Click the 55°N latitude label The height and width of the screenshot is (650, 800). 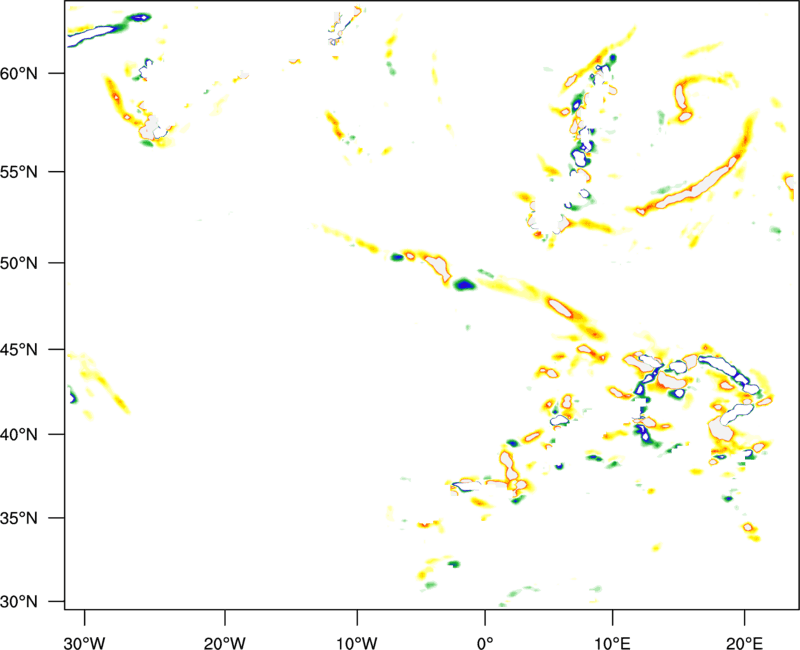19,172
